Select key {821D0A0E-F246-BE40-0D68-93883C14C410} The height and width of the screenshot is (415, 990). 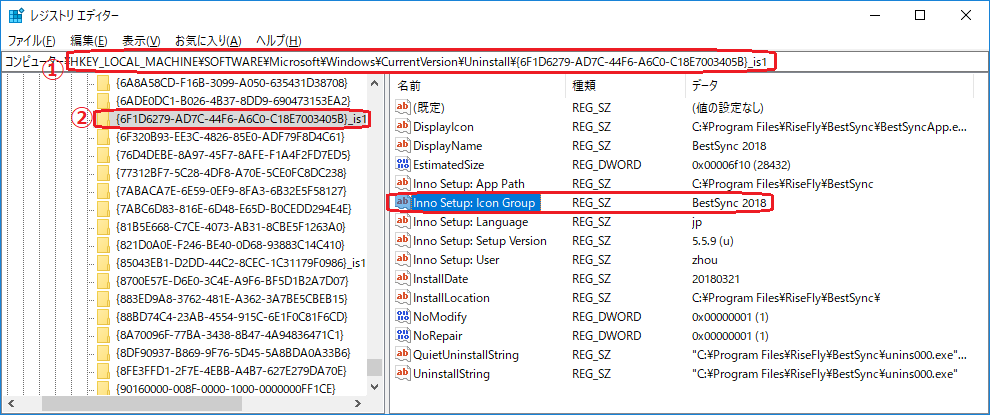coord(230,244)
